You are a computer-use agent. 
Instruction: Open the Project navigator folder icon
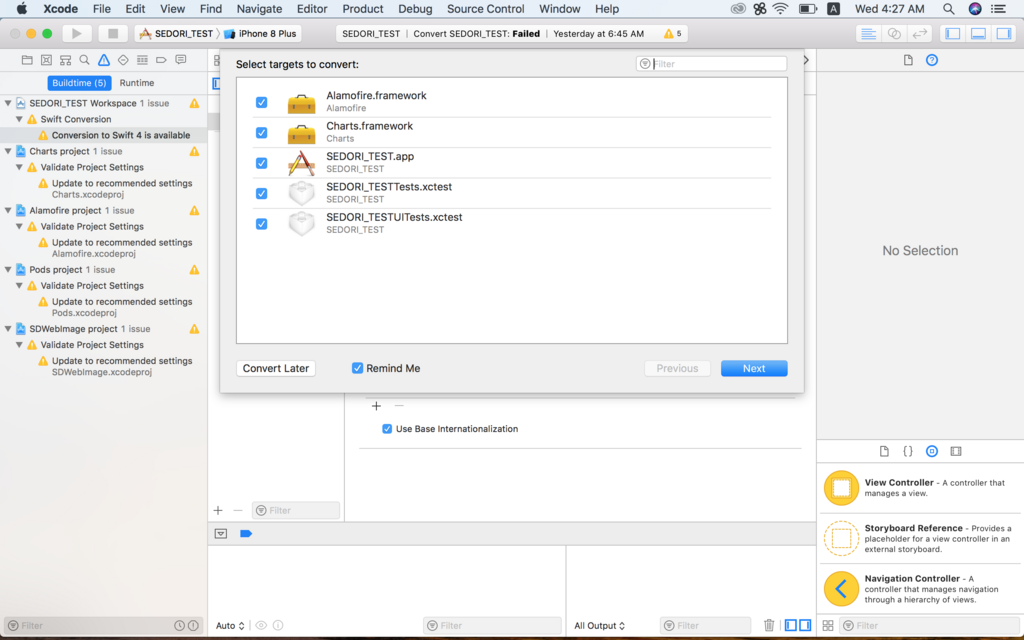(x=27, y=60)
